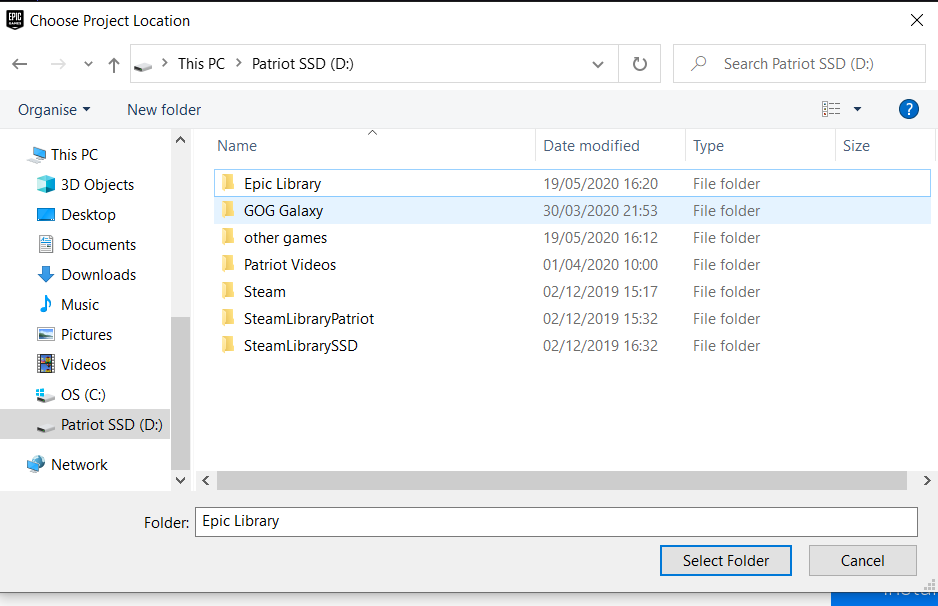
Task: Click the Epic Games icon in title bar
Action: (15, 20)
